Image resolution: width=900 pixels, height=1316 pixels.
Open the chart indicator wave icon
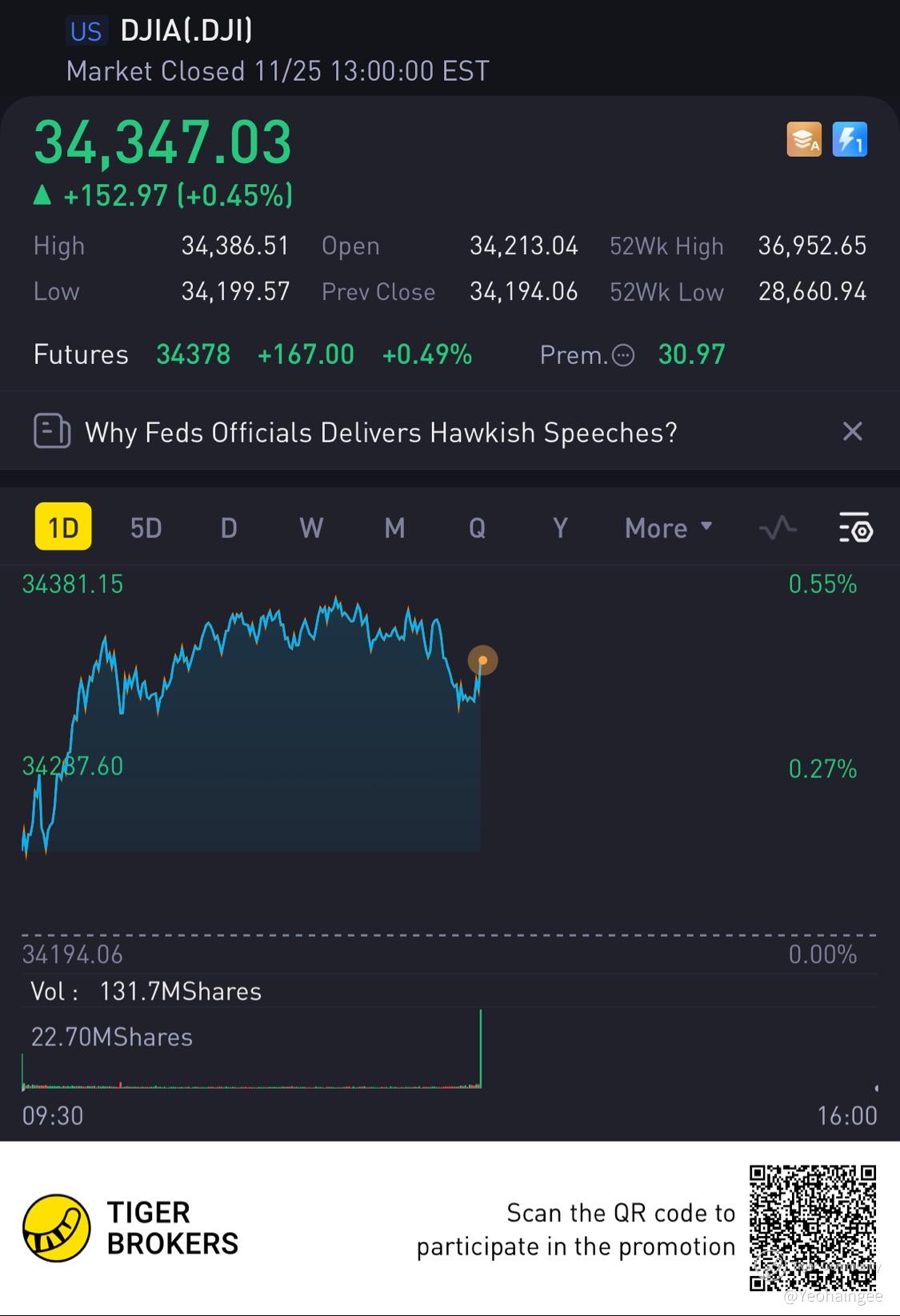point(778,528)
